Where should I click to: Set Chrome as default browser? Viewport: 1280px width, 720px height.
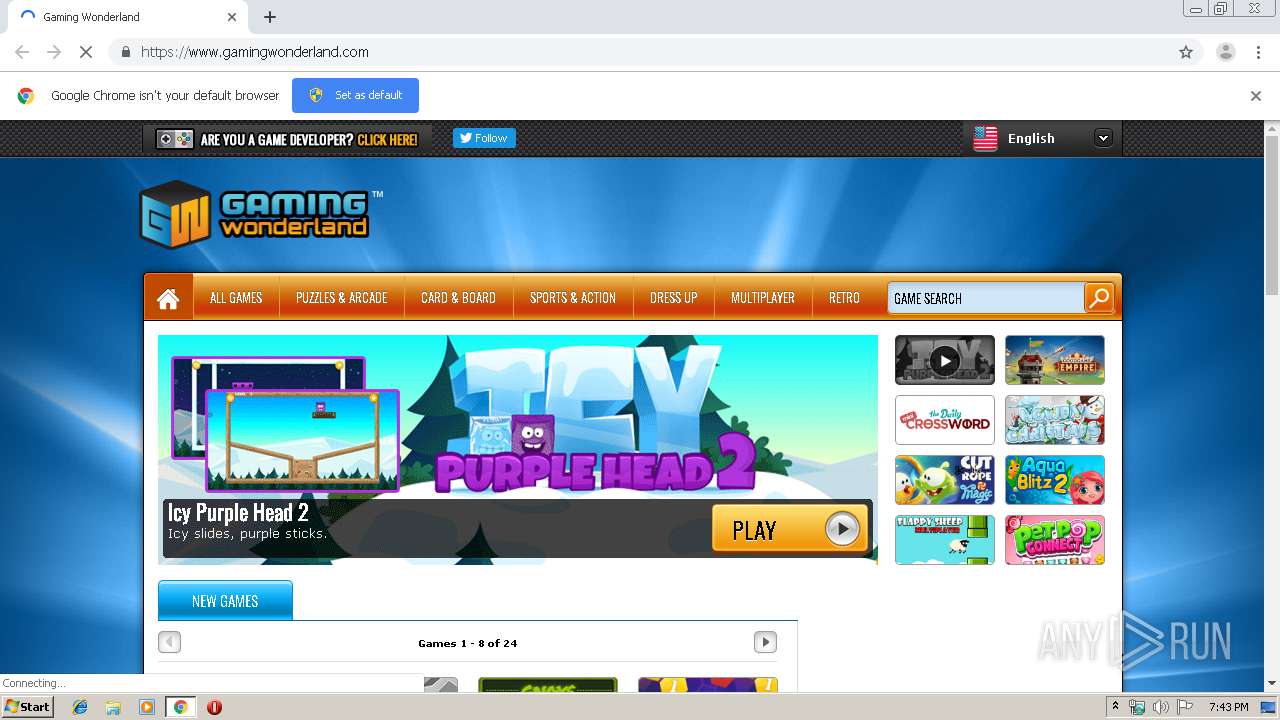pos(355,95)
